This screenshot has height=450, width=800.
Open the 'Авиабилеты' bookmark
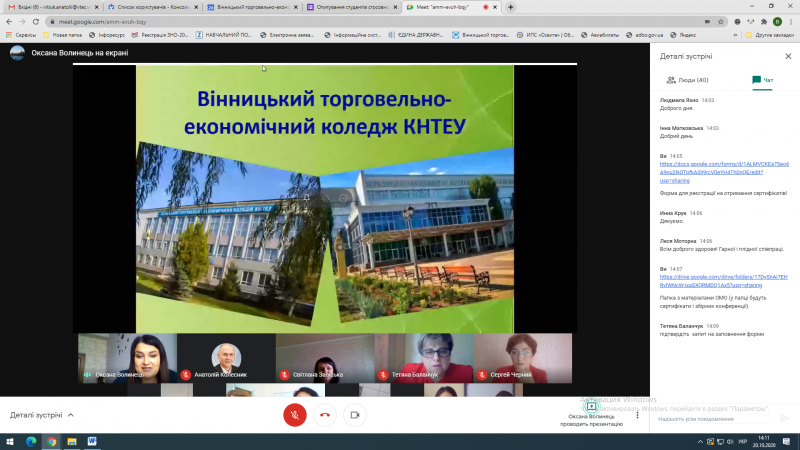[600, 35]
